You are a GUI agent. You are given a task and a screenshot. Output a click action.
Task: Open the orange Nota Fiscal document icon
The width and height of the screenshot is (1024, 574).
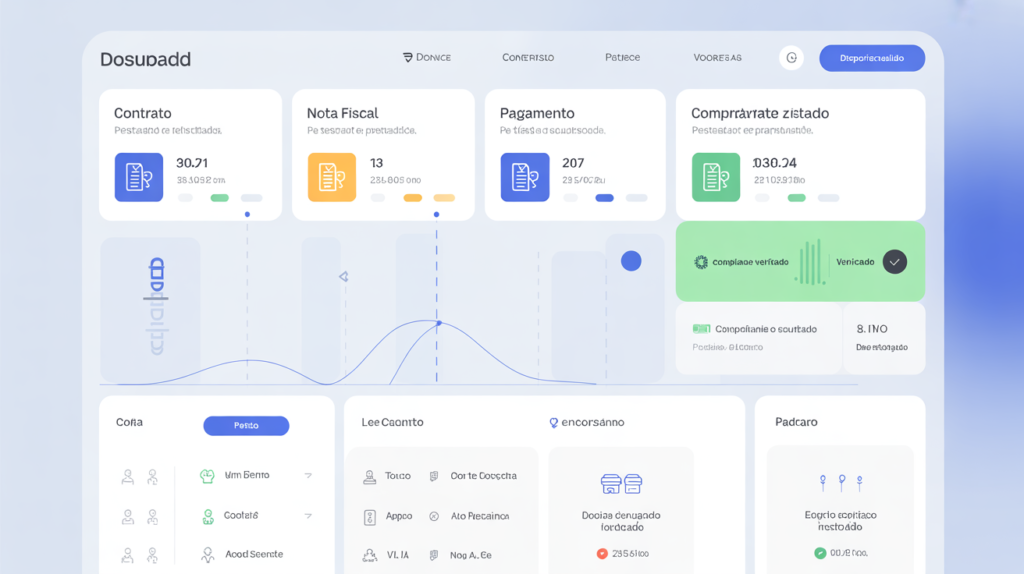(x=331, y=177)
